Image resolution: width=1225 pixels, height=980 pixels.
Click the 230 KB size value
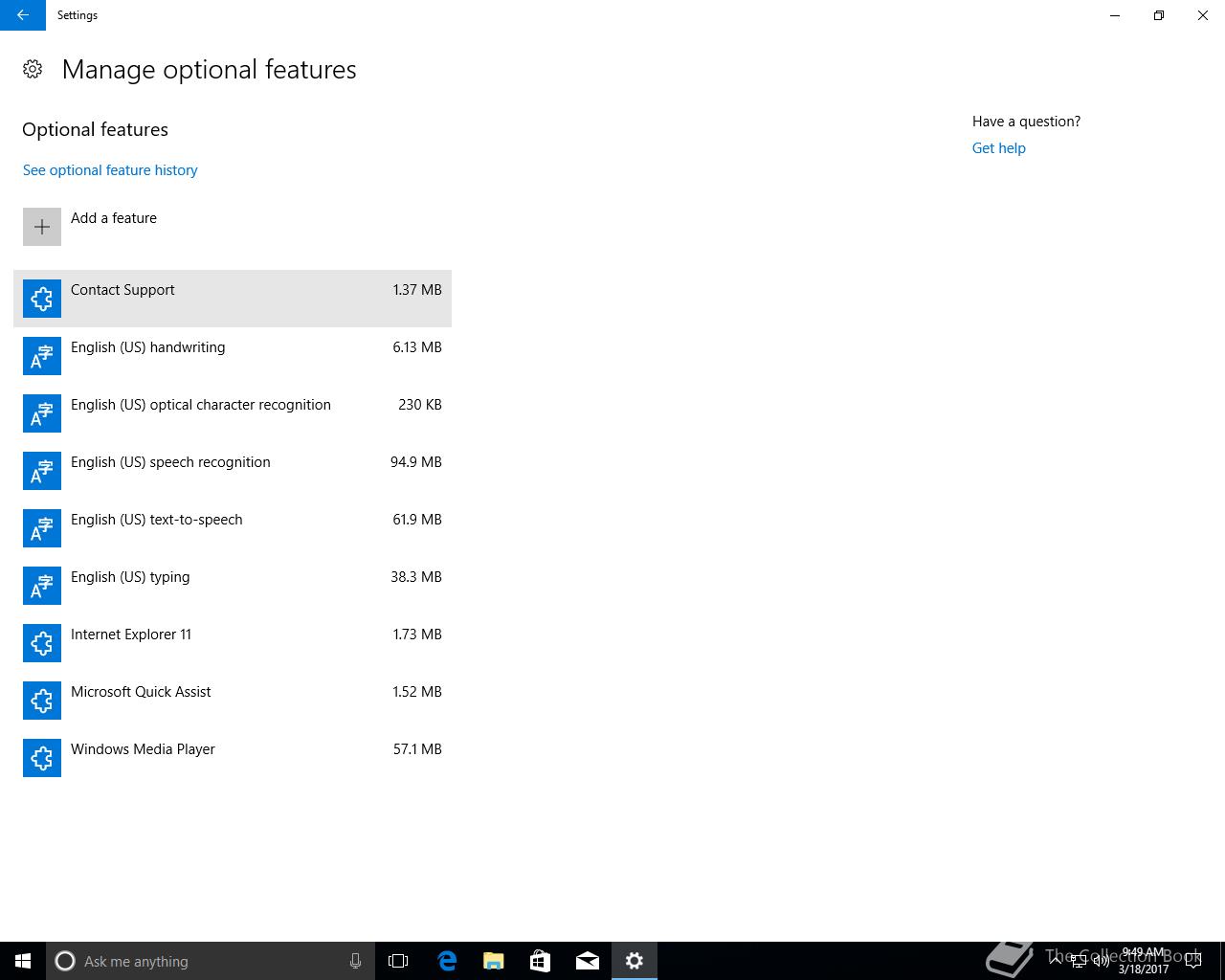(x=420, y=405)
